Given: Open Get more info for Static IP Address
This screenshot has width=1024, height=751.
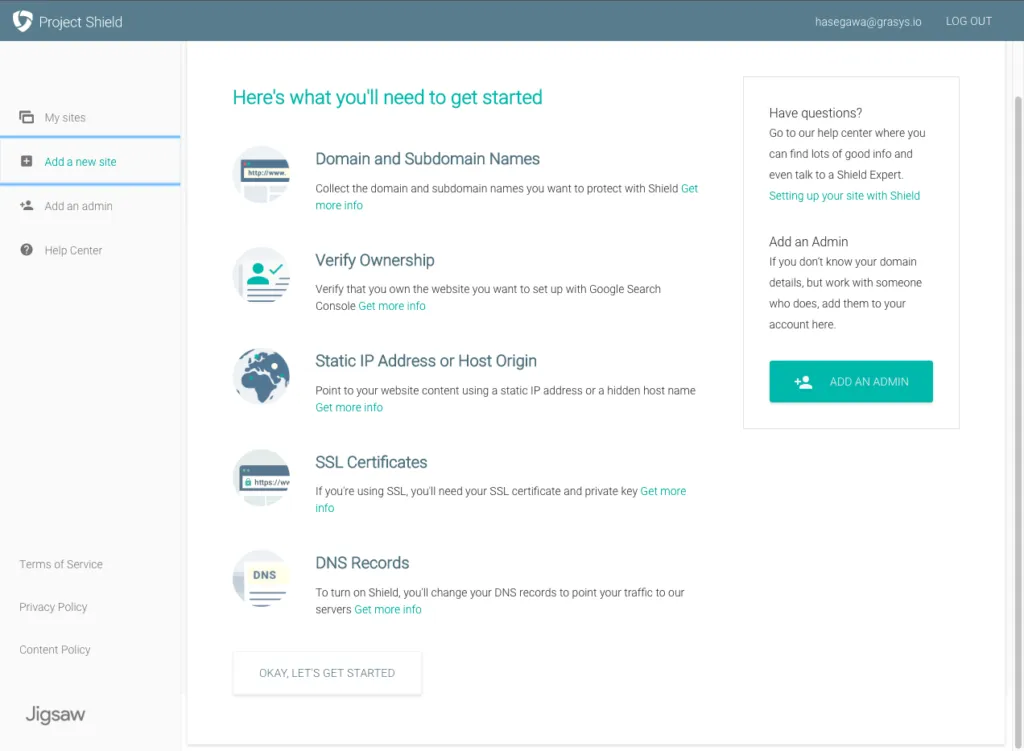Looking at the screenshot, I should click(349, 407).
